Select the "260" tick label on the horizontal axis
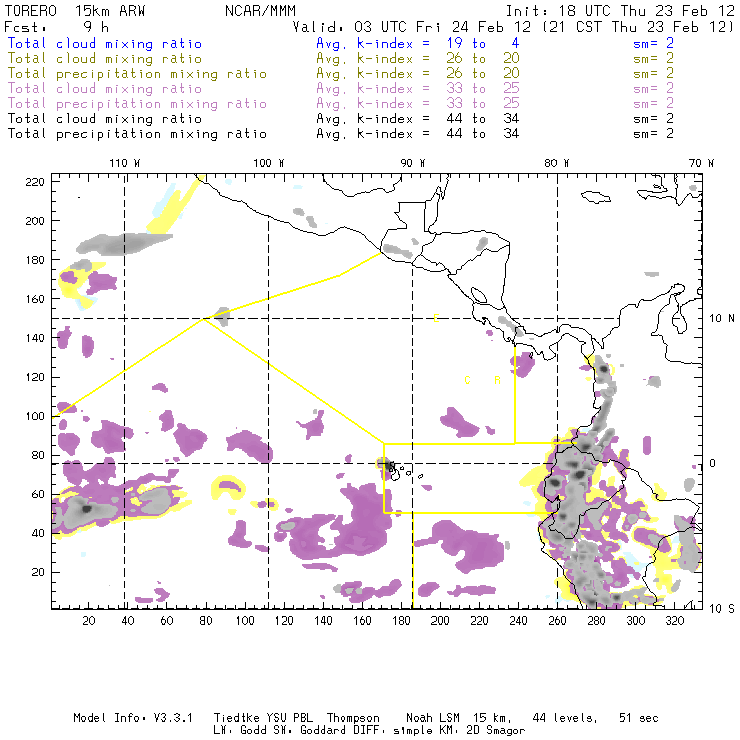The height and width of the screenshot is (740, 740). [557, 621]
